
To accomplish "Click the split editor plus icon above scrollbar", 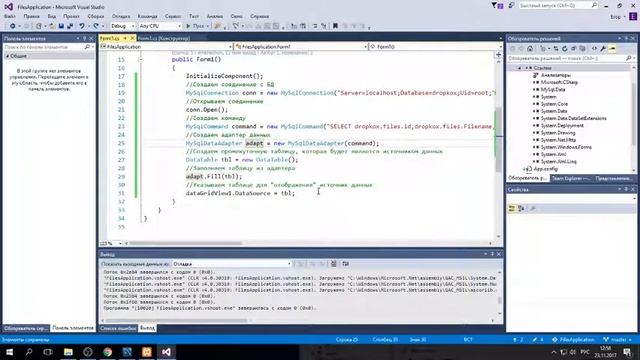I will tap(498, 55).
